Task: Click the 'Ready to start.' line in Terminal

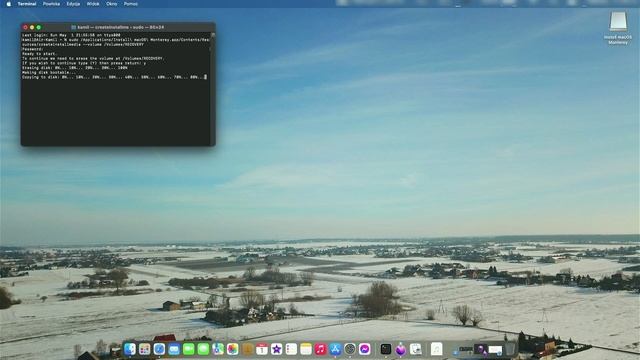Action: click(40, 53)
